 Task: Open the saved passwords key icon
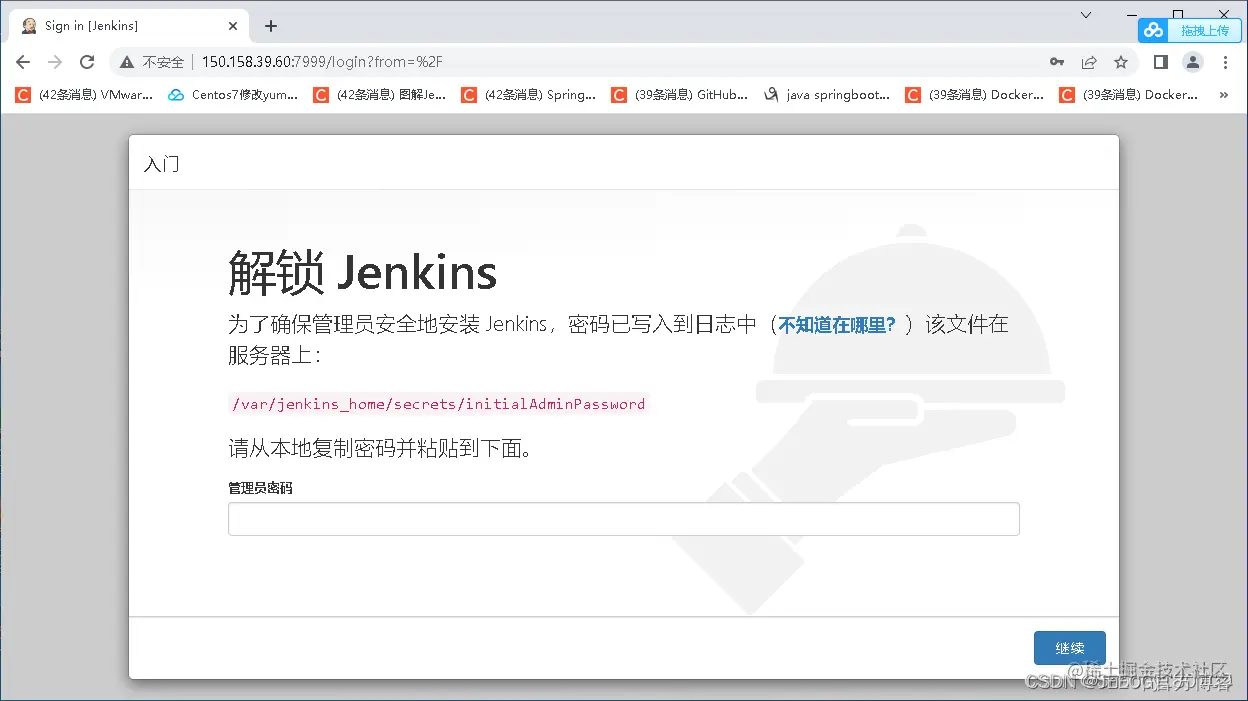(x=1057, y=62)
